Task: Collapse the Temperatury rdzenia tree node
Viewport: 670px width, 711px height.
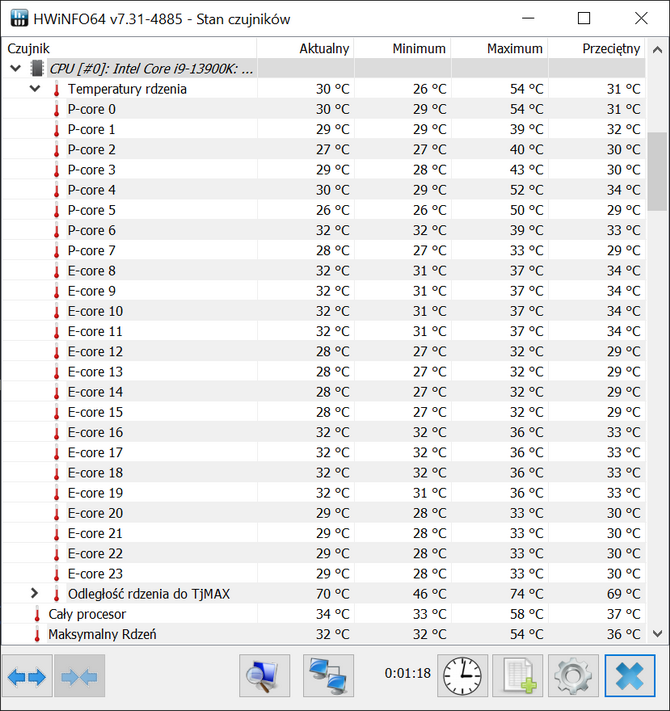Action: pos(35,88)
